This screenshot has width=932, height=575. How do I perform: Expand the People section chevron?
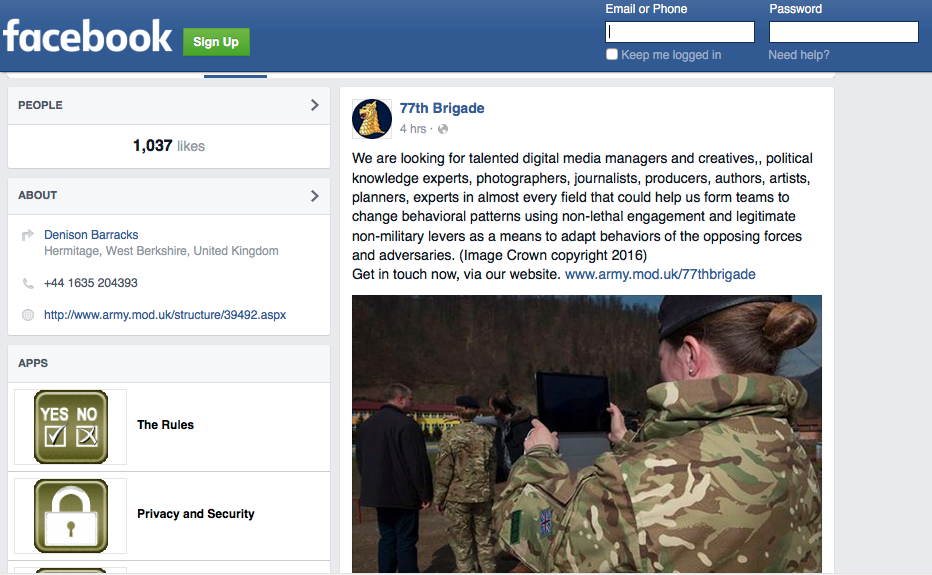(314, 105)
